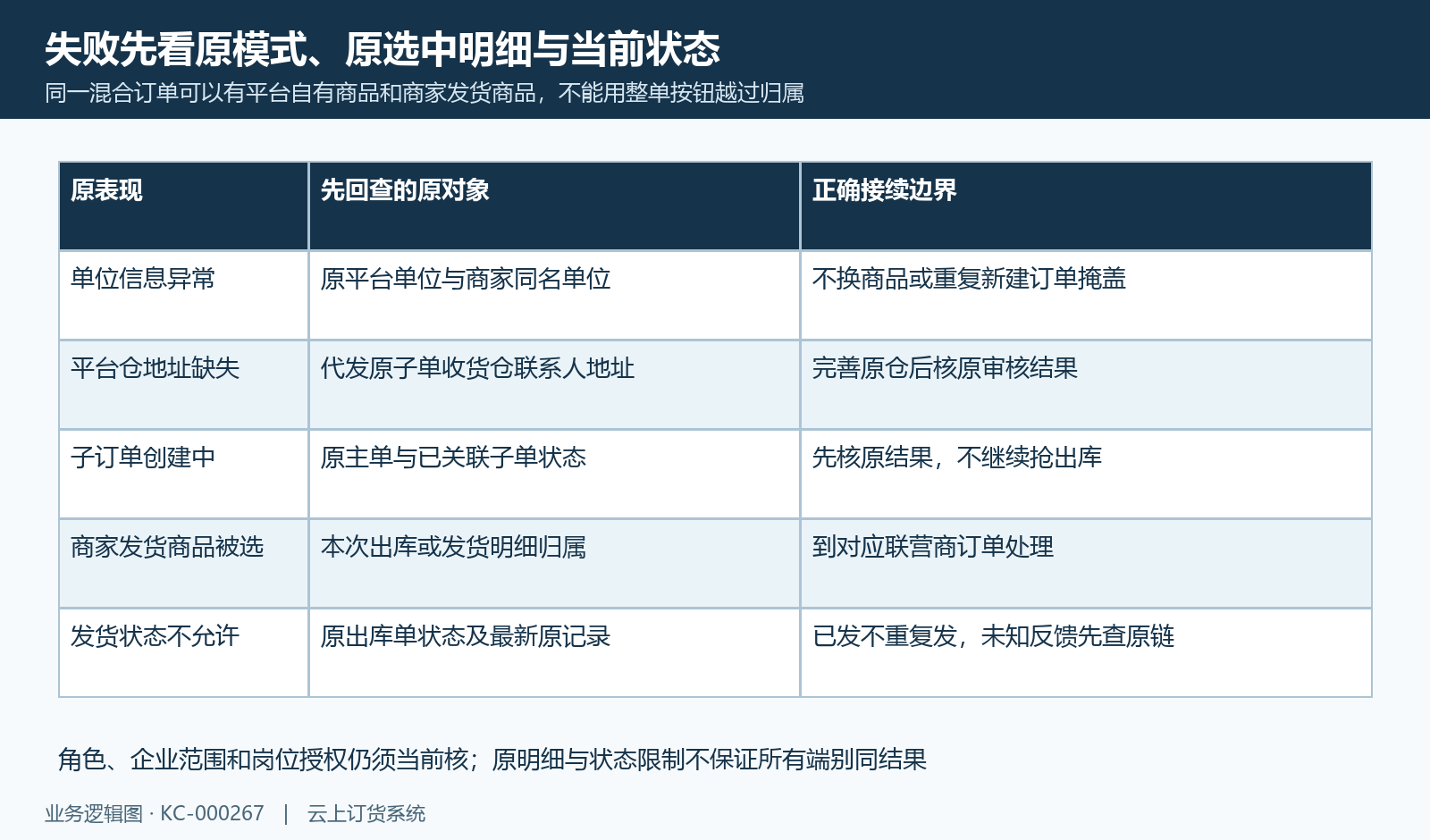The width and height of the screenshot is (1430, 840).
Task: Click the cell 原平台单位与商家同名单位
Action: pos(554,296)
